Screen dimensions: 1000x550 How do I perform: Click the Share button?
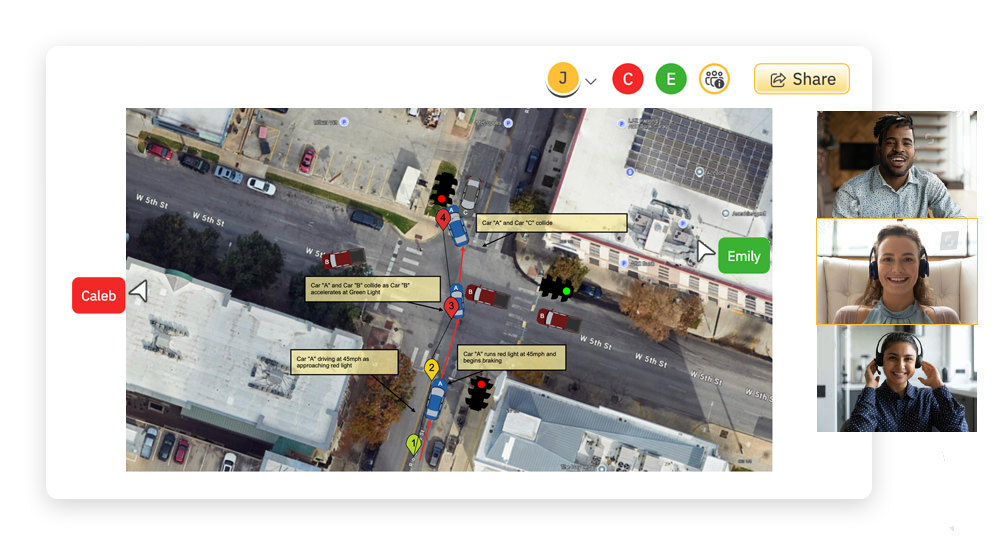[801, 79]
